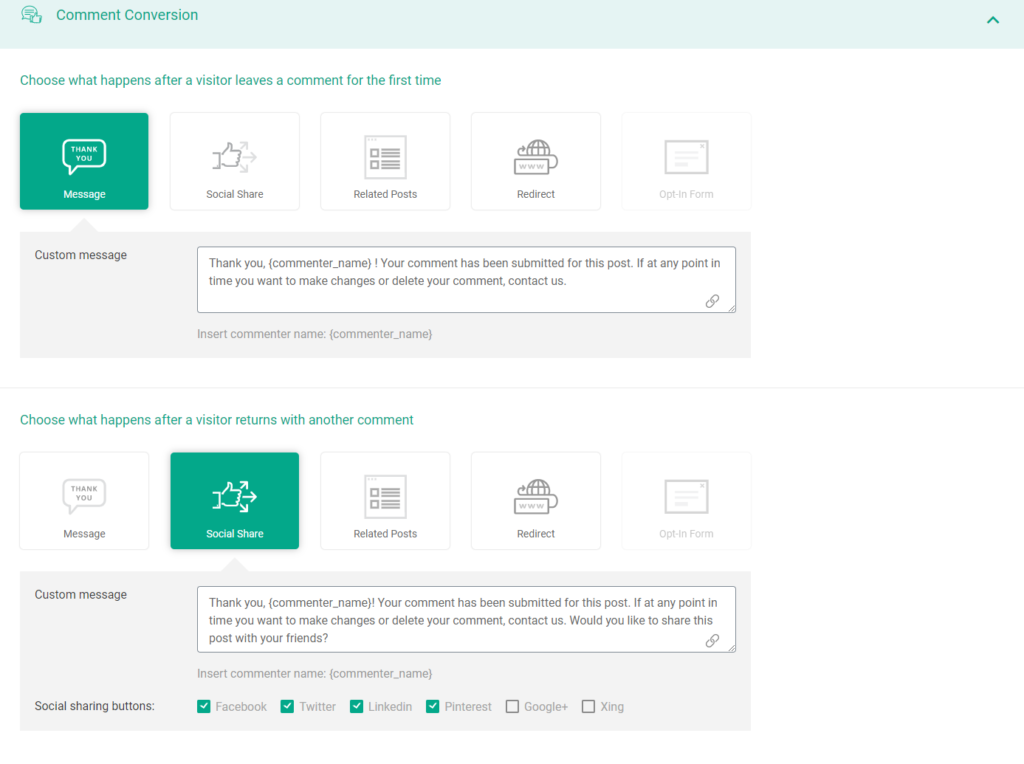Uncheck the Facebook sharing button
Viewport: 1024px width, 764px height.
(205, 706)
